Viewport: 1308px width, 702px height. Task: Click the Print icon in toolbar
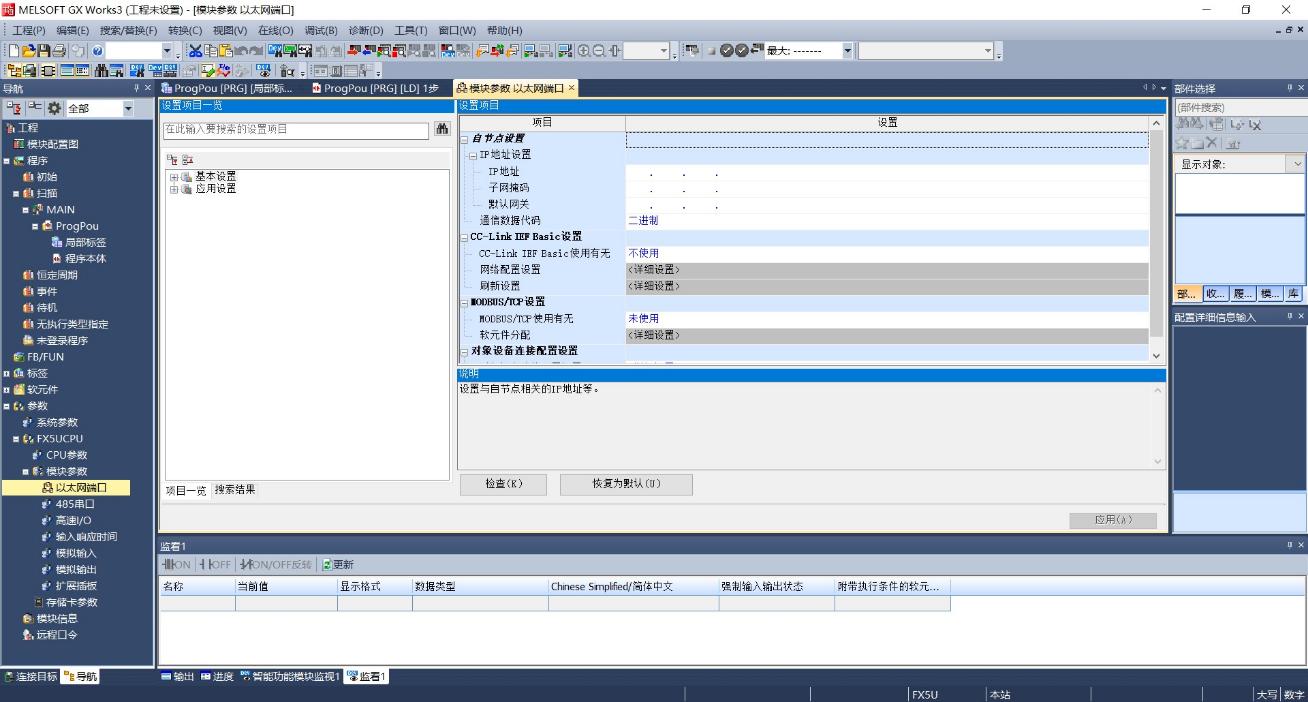(x=60, y=50)
